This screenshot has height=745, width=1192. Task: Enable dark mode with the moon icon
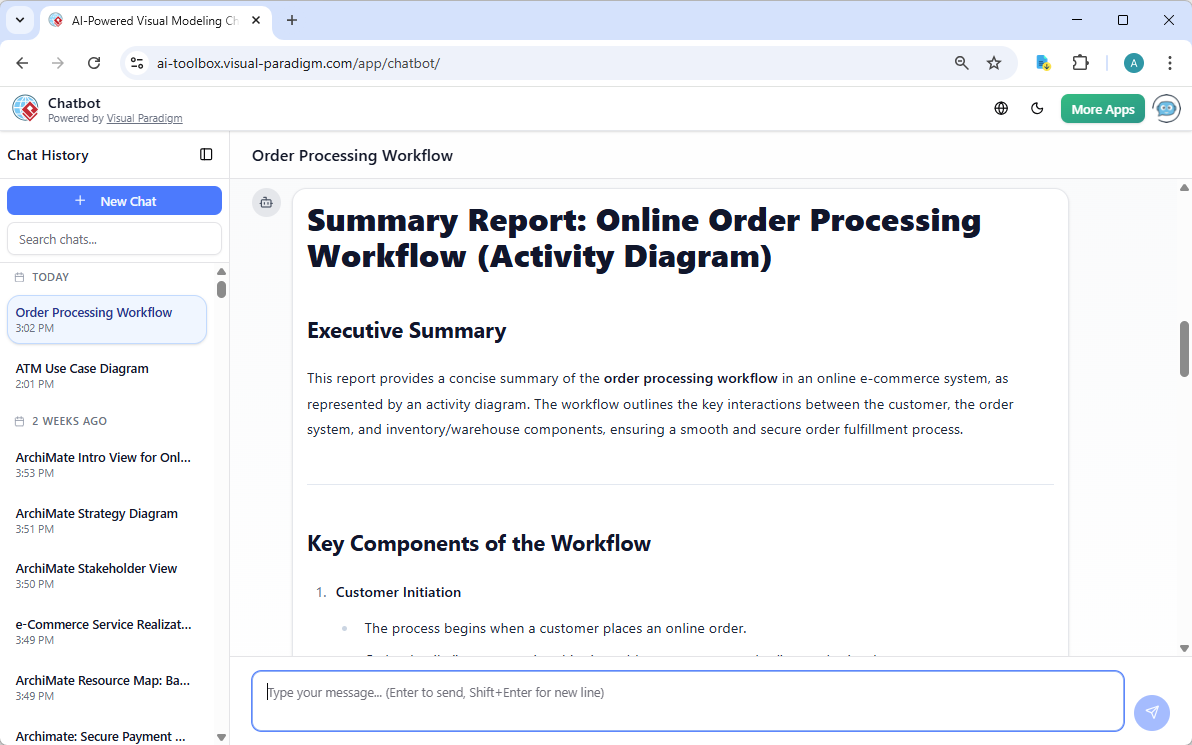pos(1037,108)
